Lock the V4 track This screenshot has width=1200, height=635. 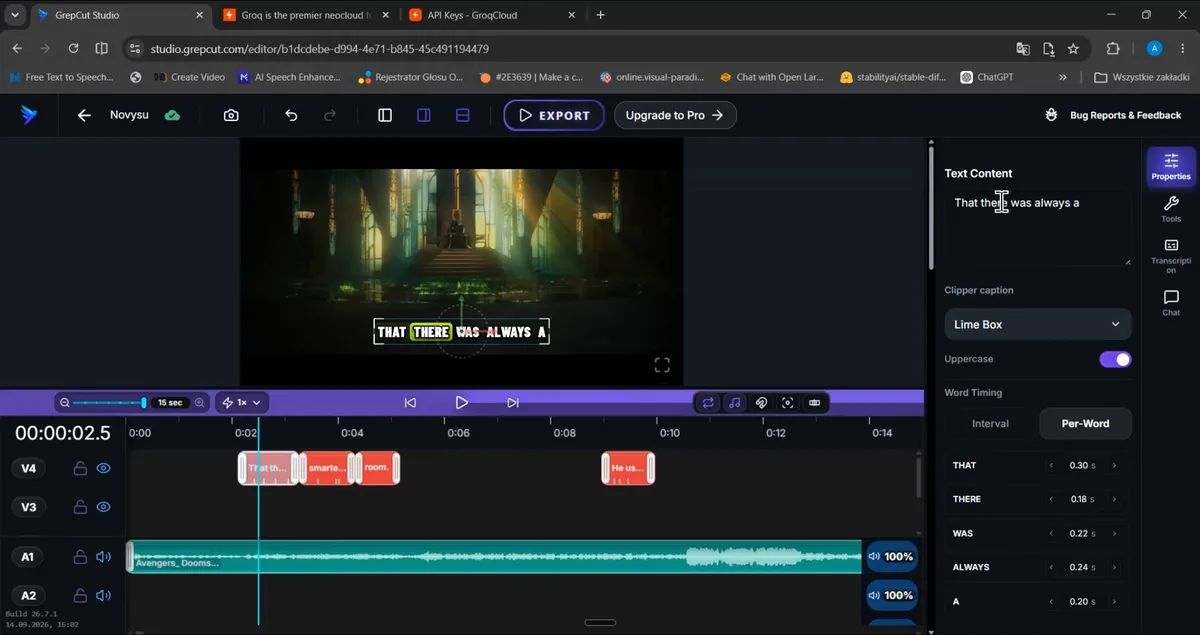click(78, 468)
